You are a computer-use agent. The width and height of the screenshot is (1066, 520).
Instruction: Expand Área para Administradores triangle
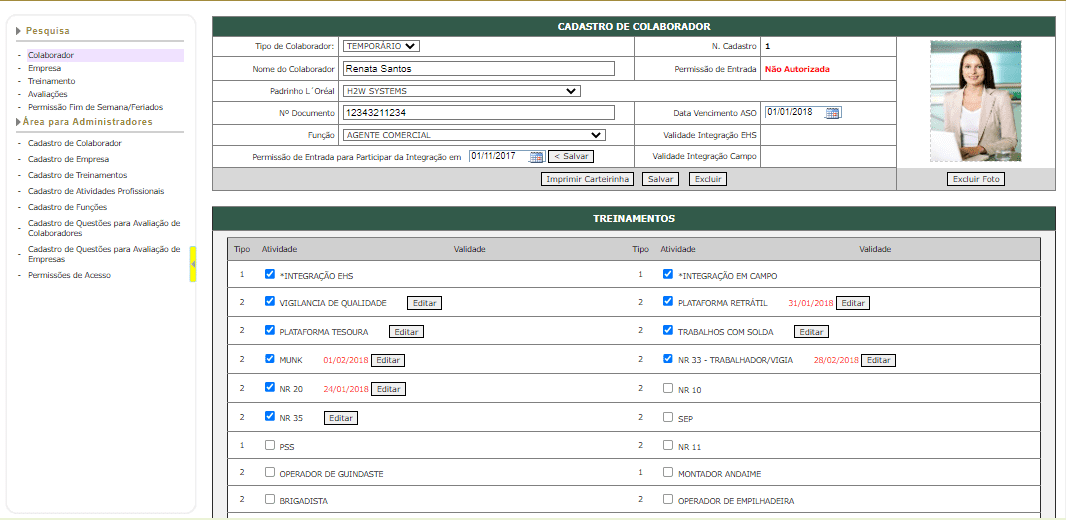[19, 122]
